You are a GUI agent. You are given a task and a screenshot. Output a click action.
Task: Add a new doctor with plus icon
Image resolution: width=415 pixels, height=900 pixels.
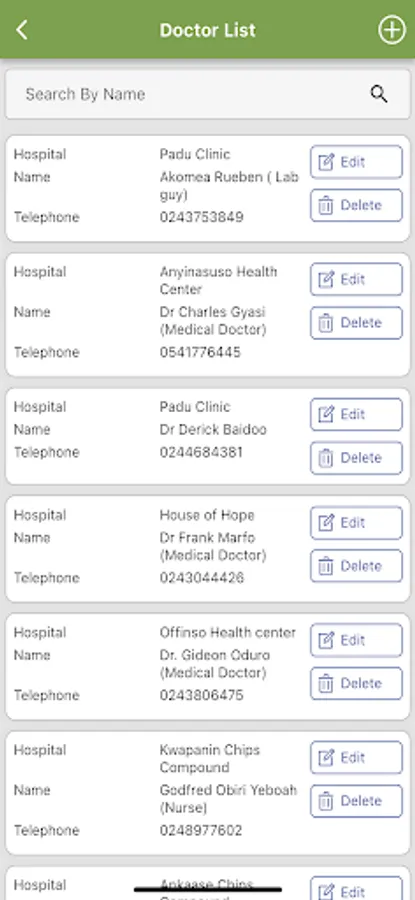tap(391, 30)
